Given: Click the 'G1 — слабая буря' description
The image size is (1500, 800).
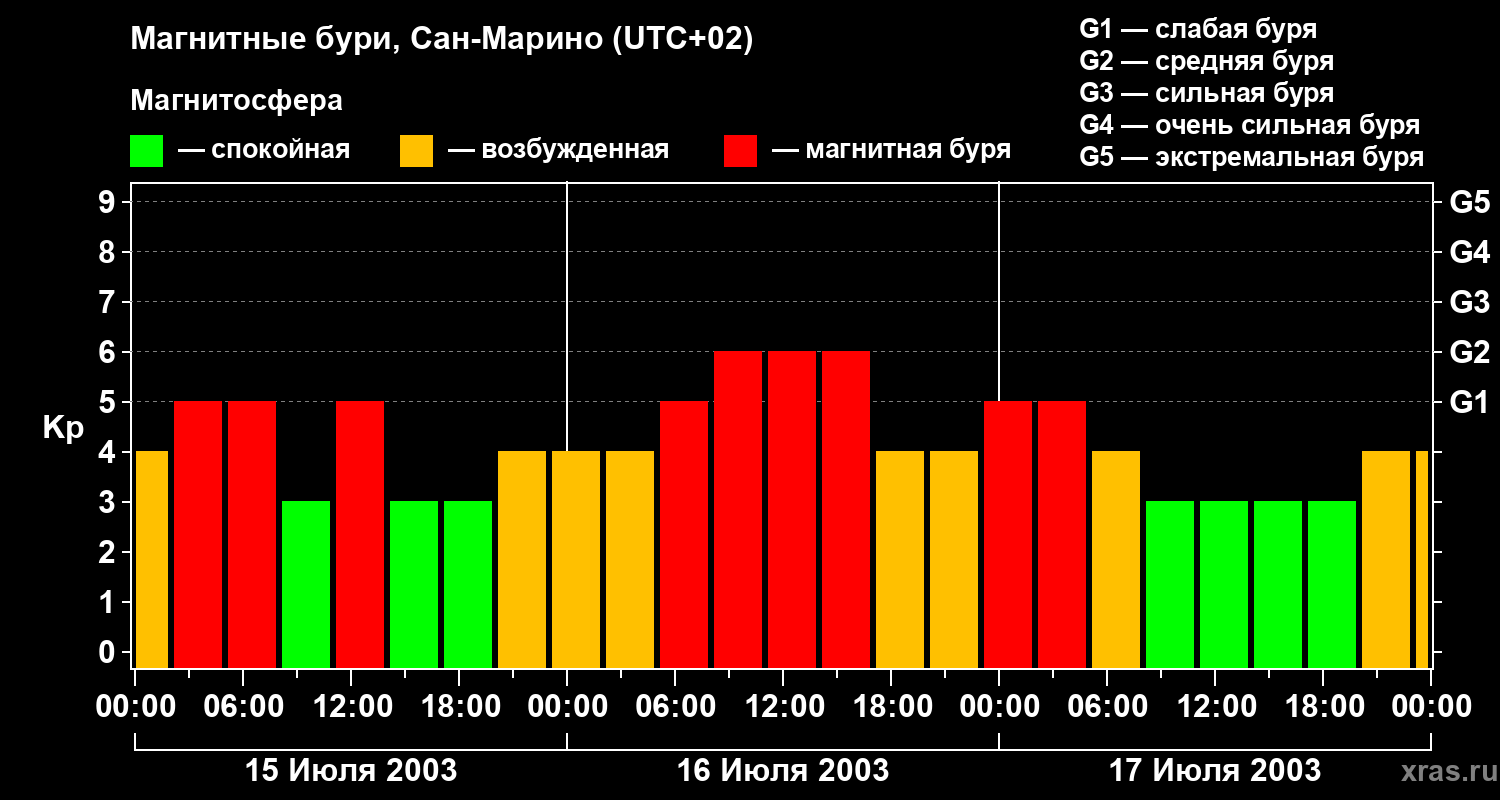Looking at the screenshot, I should click(1198, 29).
